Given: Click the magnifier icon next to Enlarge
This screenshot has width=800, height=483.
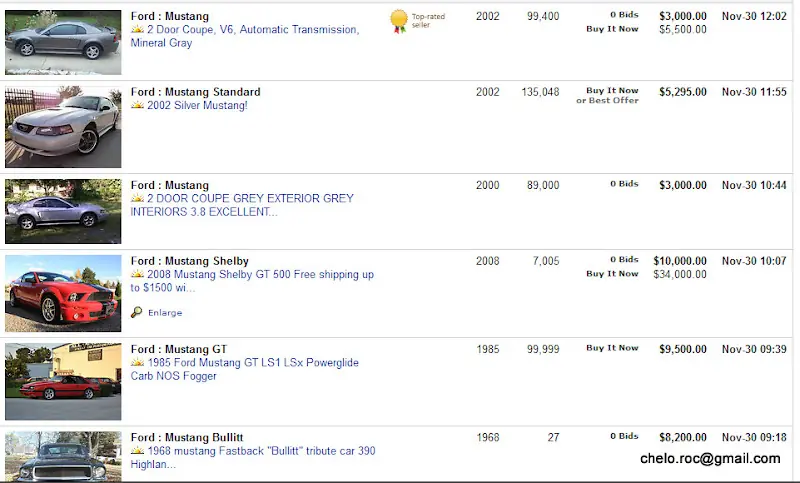Looking at the screenshot, I should tap(137, 313).
